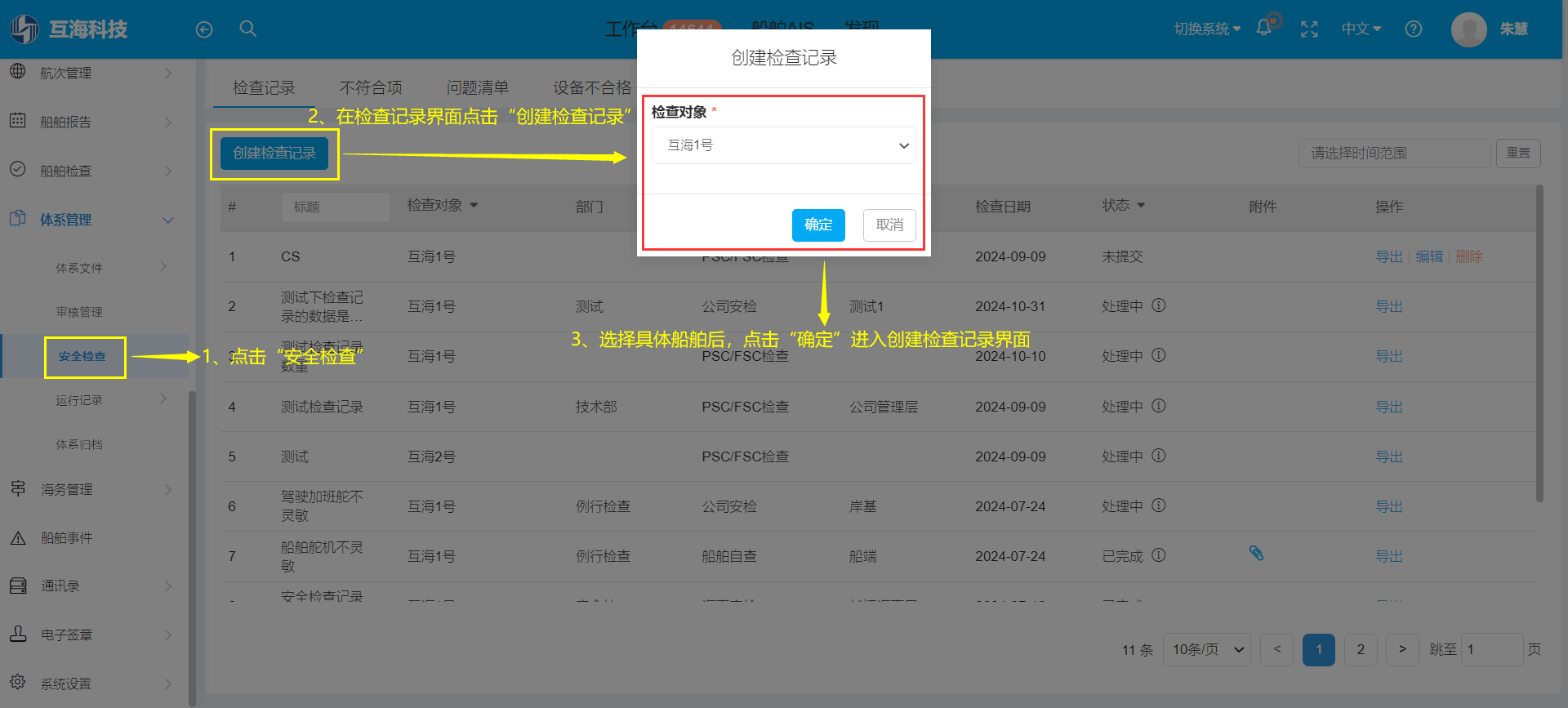The width and height of the screenshot is (1568, 708).
Task: Click the user avatar of 朱慧
Action: point(1468,29)
